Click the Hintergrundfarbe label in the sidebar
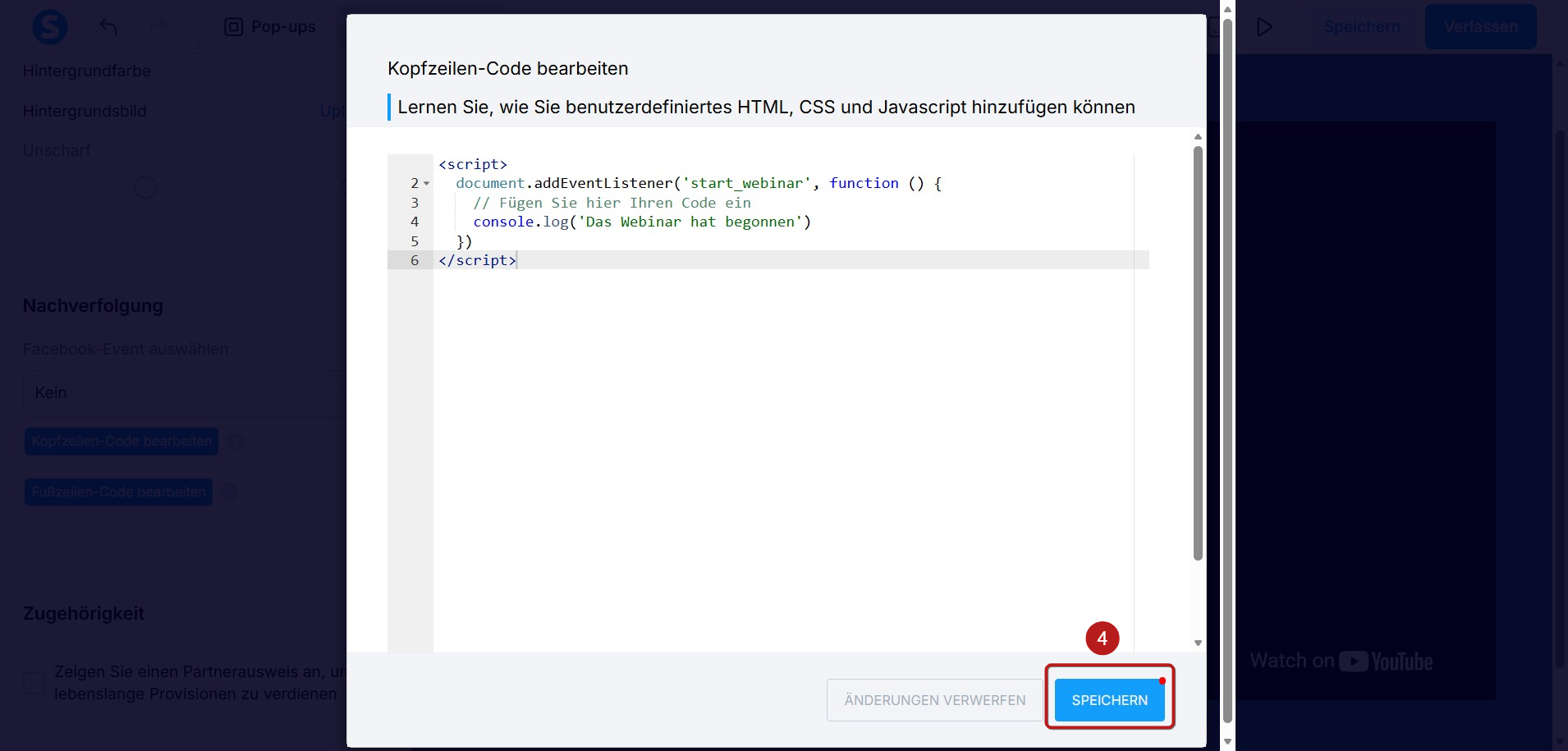Screen dimensions: 1568x751 tap(87, 71)
